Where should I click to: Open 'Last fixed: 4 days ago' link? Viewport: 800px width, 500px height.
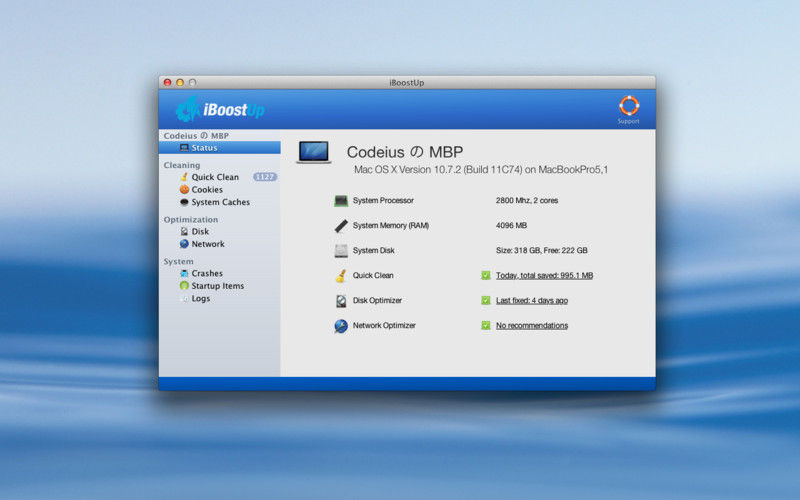click(x=532, y=301)
